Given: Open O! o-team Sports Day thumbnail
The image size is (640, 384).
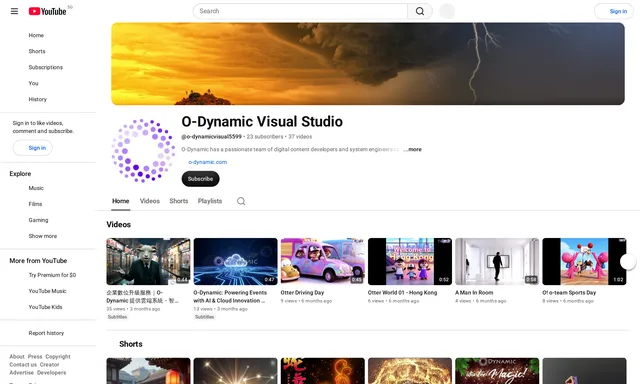Looking at the screenshot, I should click(x=584, y=262).
